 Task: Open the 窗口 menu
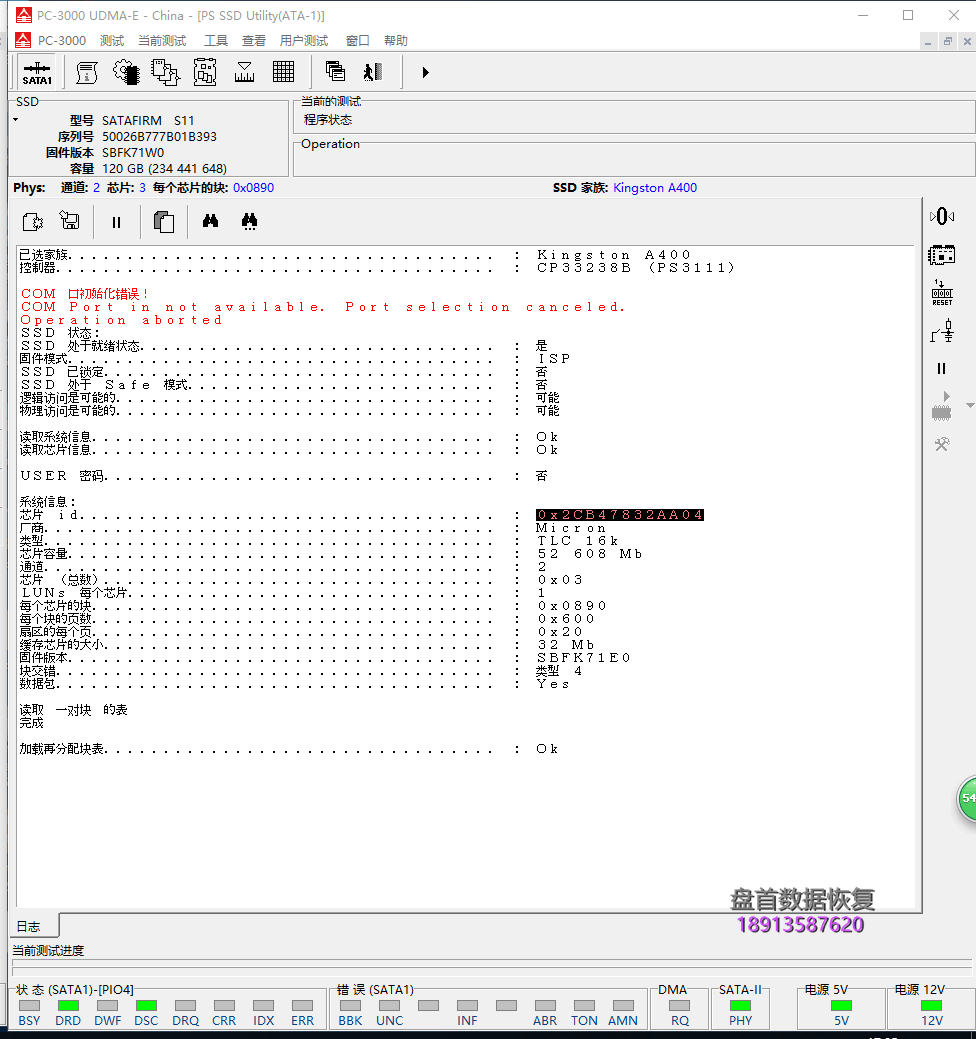coord(357,40)
